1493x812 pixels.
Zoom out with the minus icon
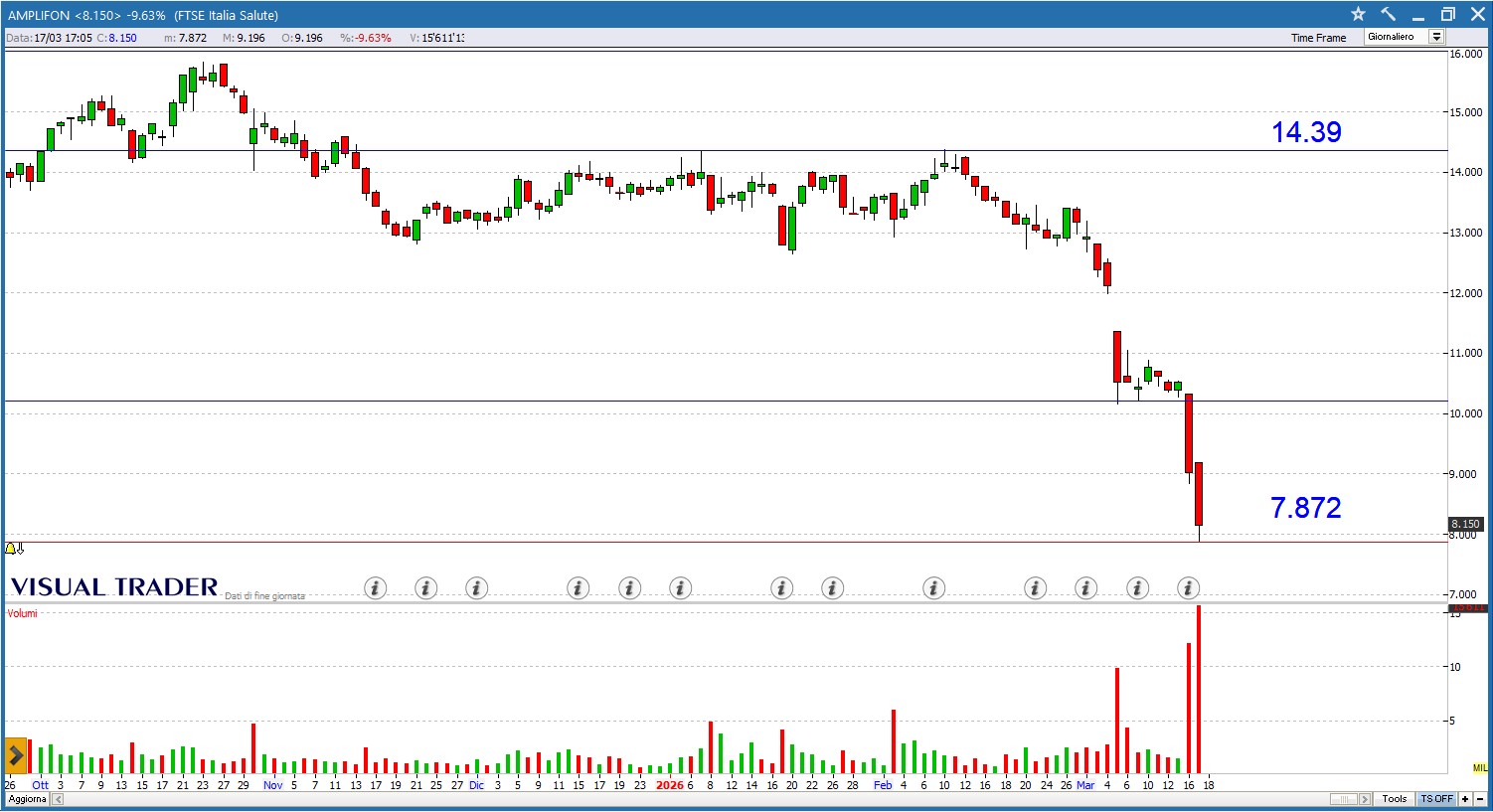coord(1480,799)
